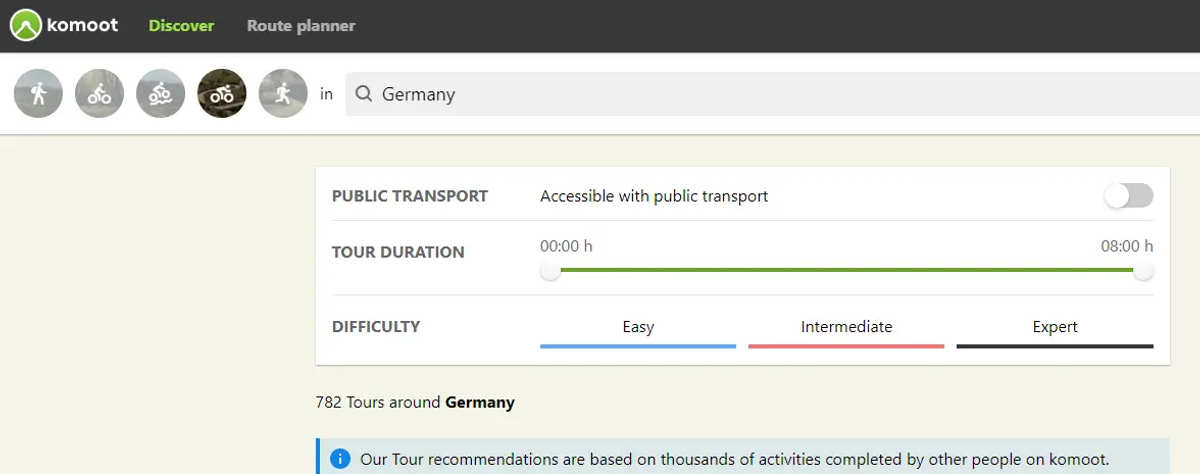Screen dimensions: 1200x474
Task: Enable accessible with public transport toggle
Action: (1129, 196)
